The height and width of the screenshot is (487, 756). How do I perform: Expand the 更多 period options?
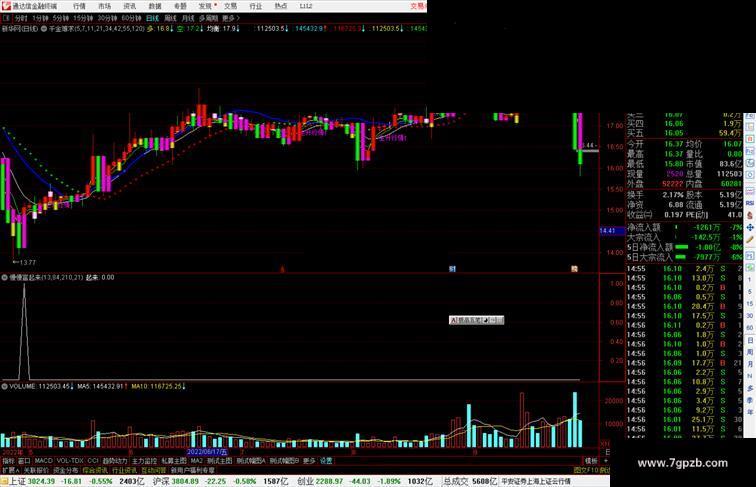(x=230, y=18)
